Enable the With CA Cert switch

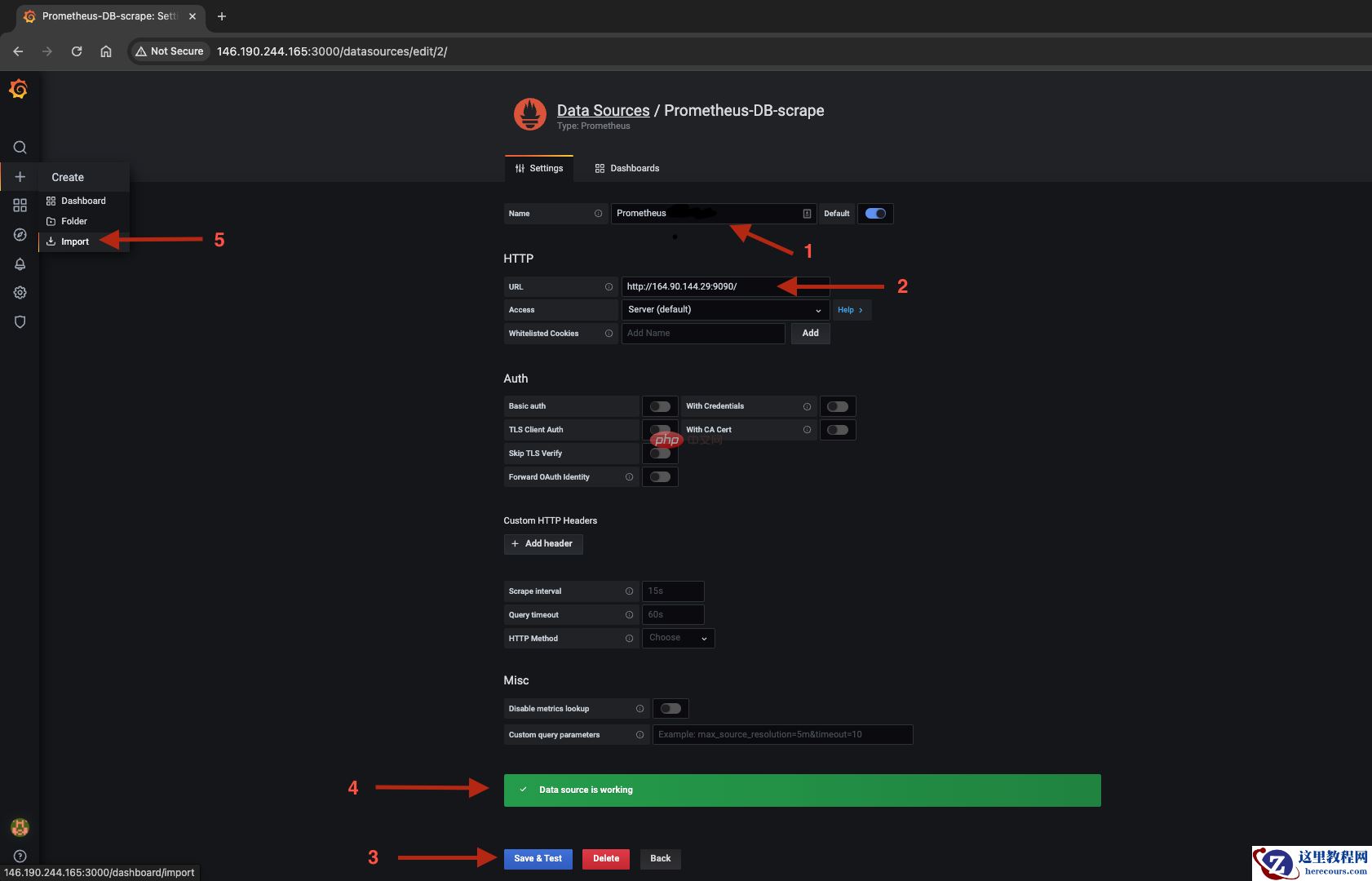click(x=838, y=430)
